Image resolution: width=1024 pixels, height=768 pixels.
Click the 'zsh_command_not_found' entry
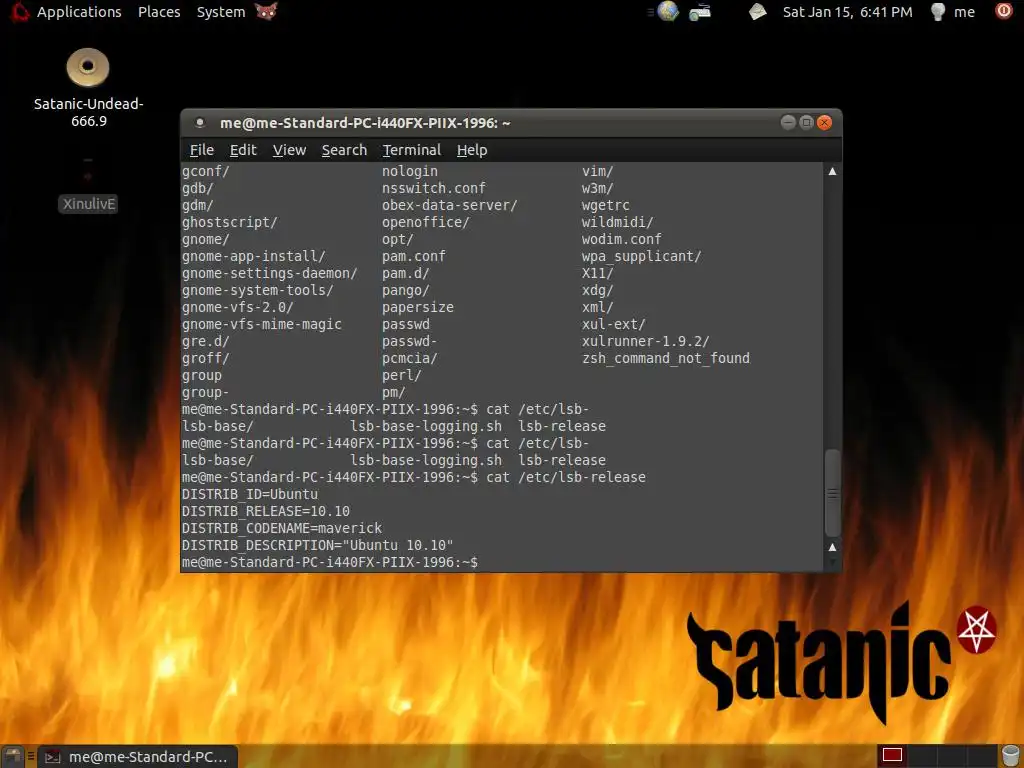point(665,359)
